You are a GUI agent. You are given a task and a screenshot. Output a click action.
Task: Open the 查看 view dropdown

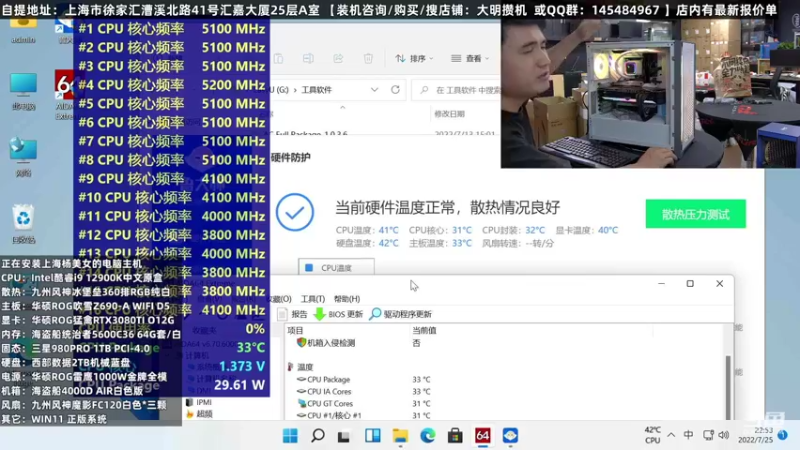470,59
